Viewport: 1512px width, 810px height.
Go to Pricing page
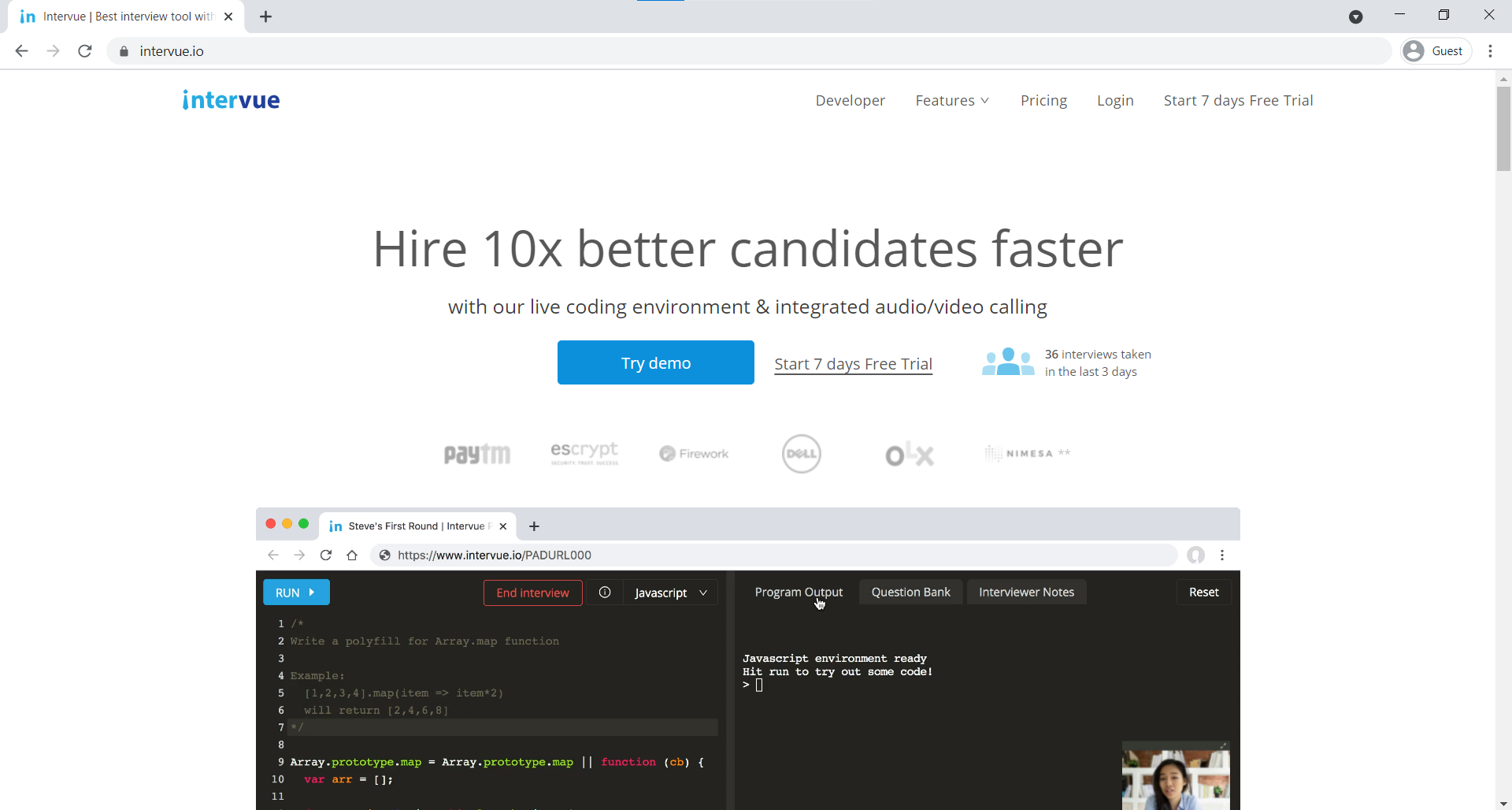(1043, 101)
